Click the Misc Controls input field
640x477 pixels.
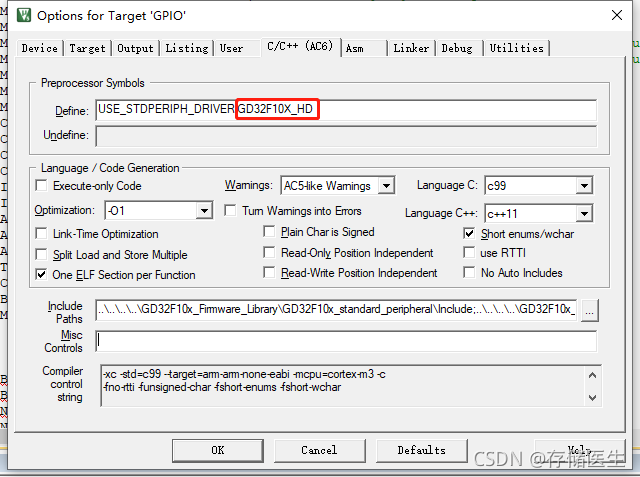click(346, 341)
